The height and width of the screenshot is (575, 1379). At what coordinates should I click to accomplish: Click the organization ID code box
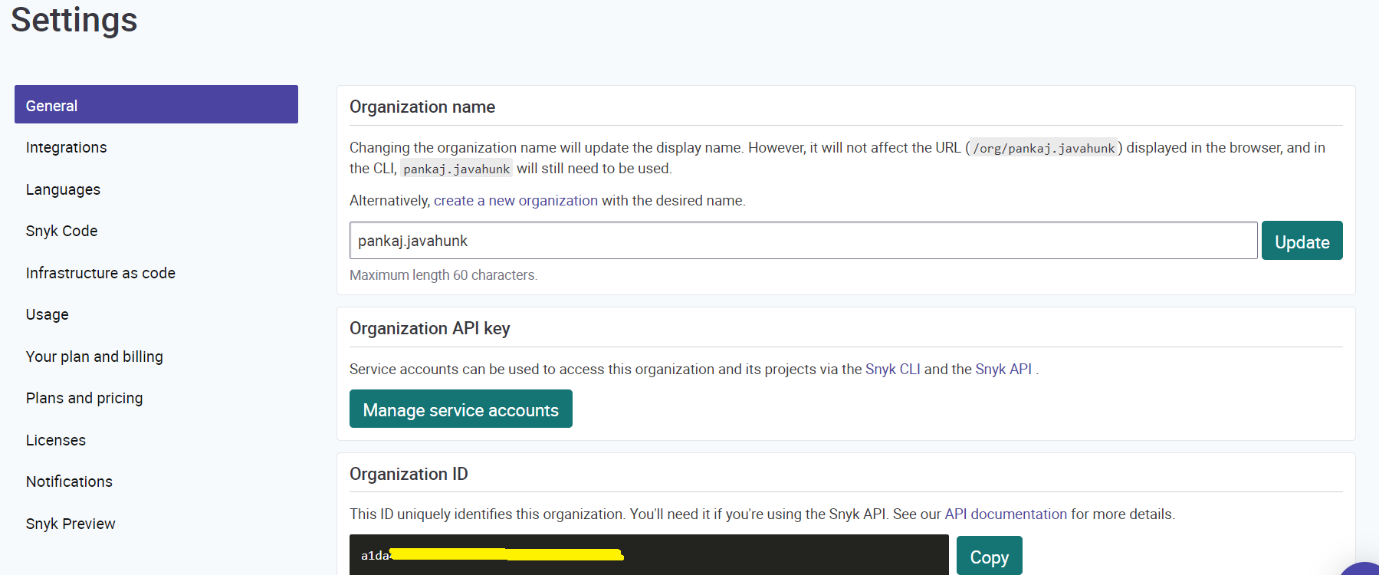point(649,555)
